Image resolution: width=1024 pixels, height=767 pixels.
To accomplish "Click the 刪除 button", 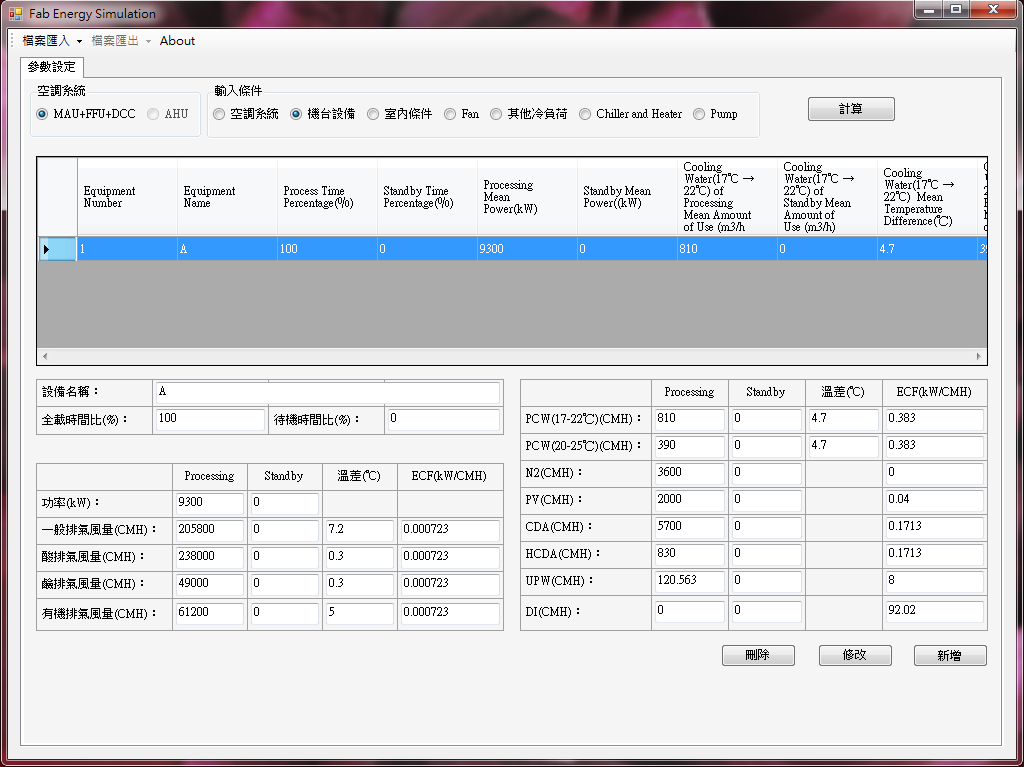I will pyautogui.click(x=758, y=655).
